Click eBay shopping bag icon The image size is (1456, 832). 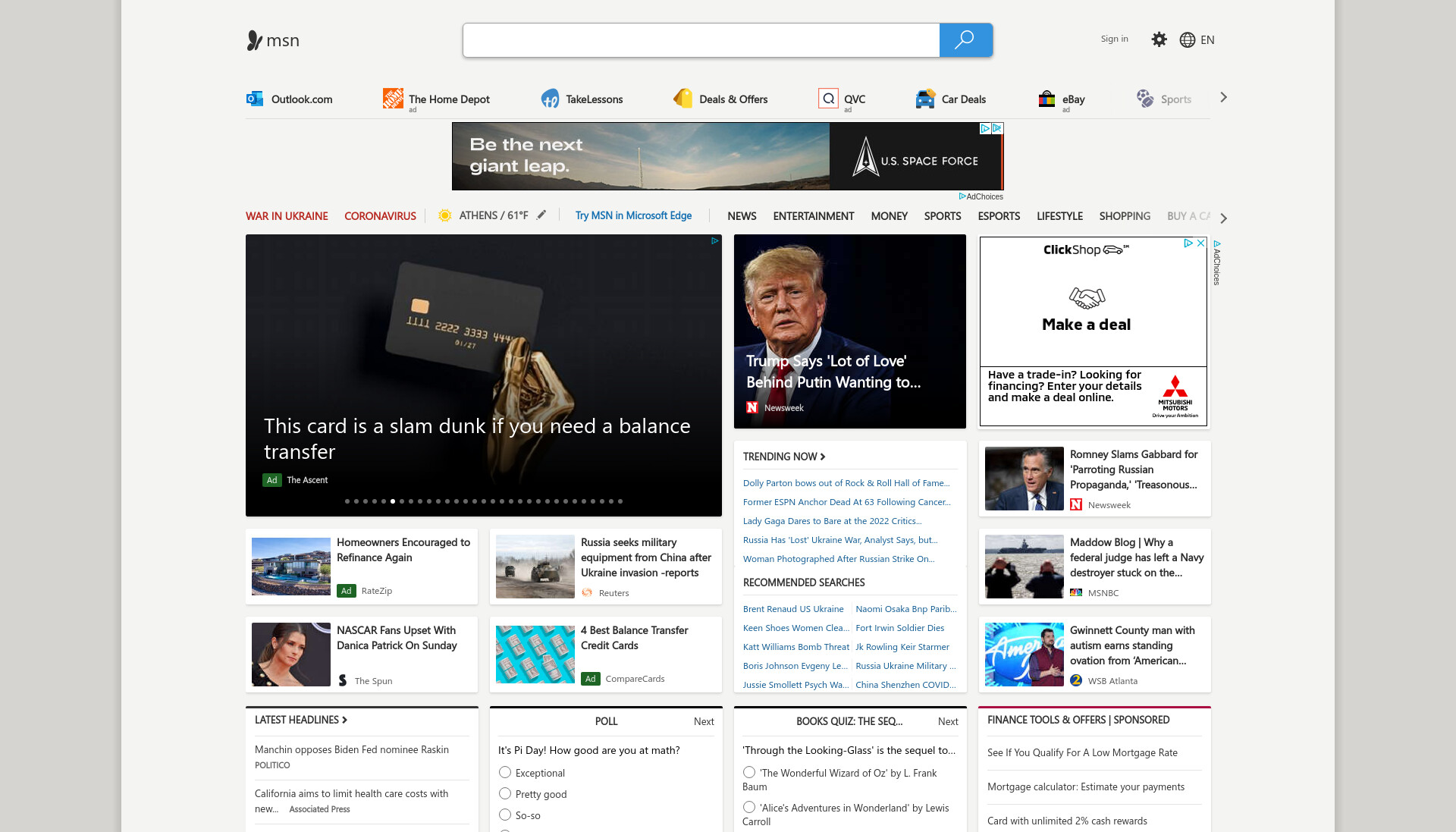[1046, 99]
